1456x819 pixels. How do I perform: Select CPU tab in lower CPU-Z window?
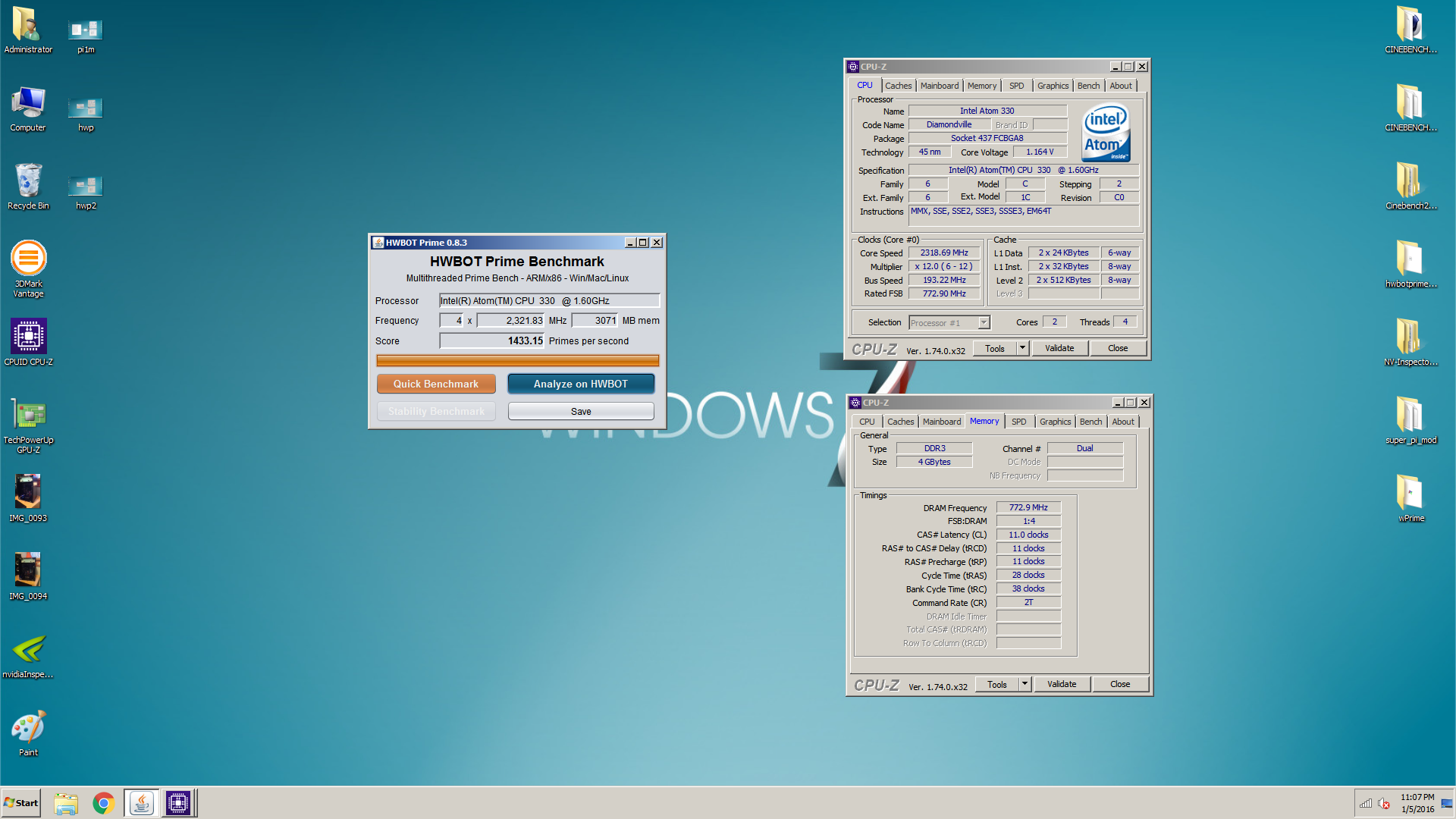867,422
